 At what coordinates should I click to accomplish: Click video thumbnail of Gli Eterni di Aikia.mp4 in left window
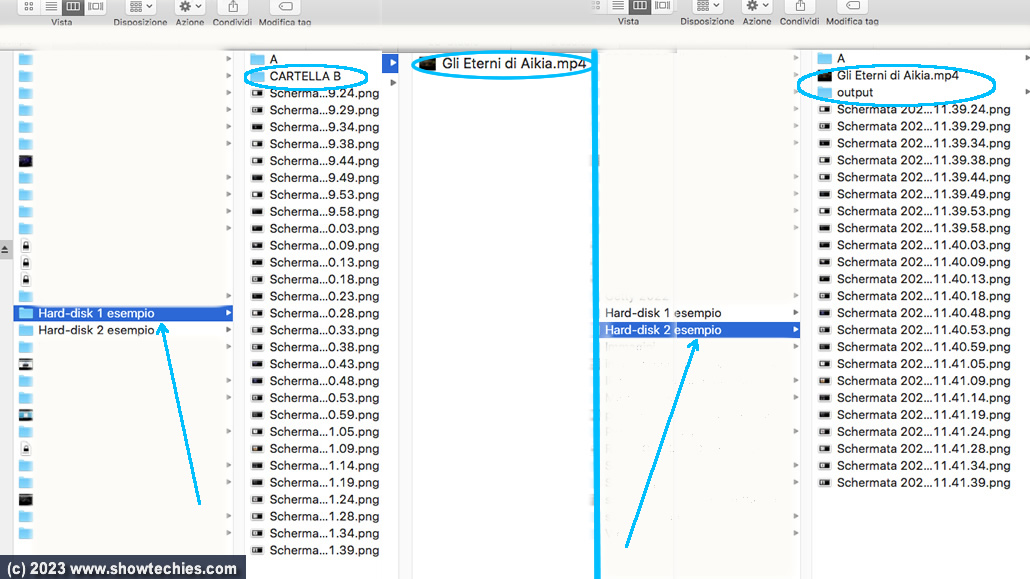point(428,64)
